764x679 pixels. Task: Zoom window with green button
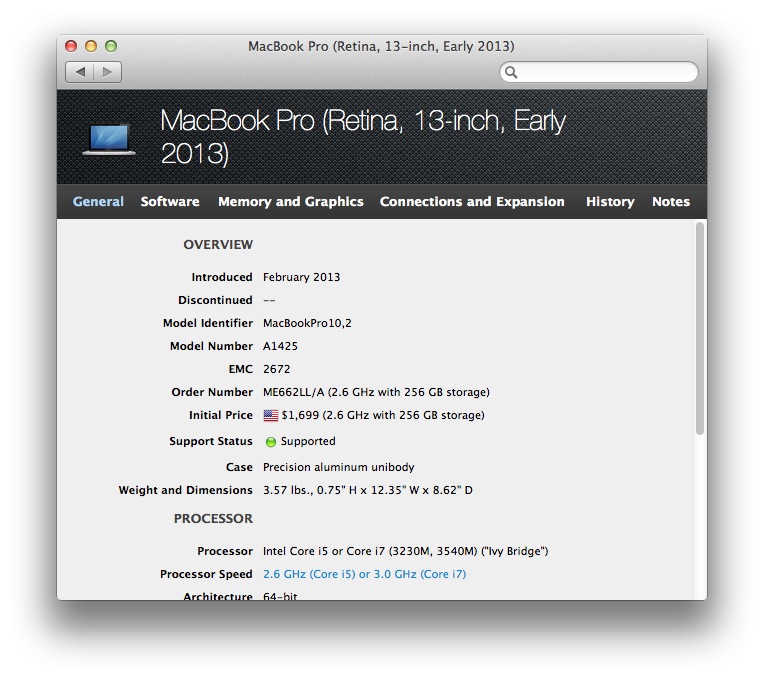coord(111,46)
